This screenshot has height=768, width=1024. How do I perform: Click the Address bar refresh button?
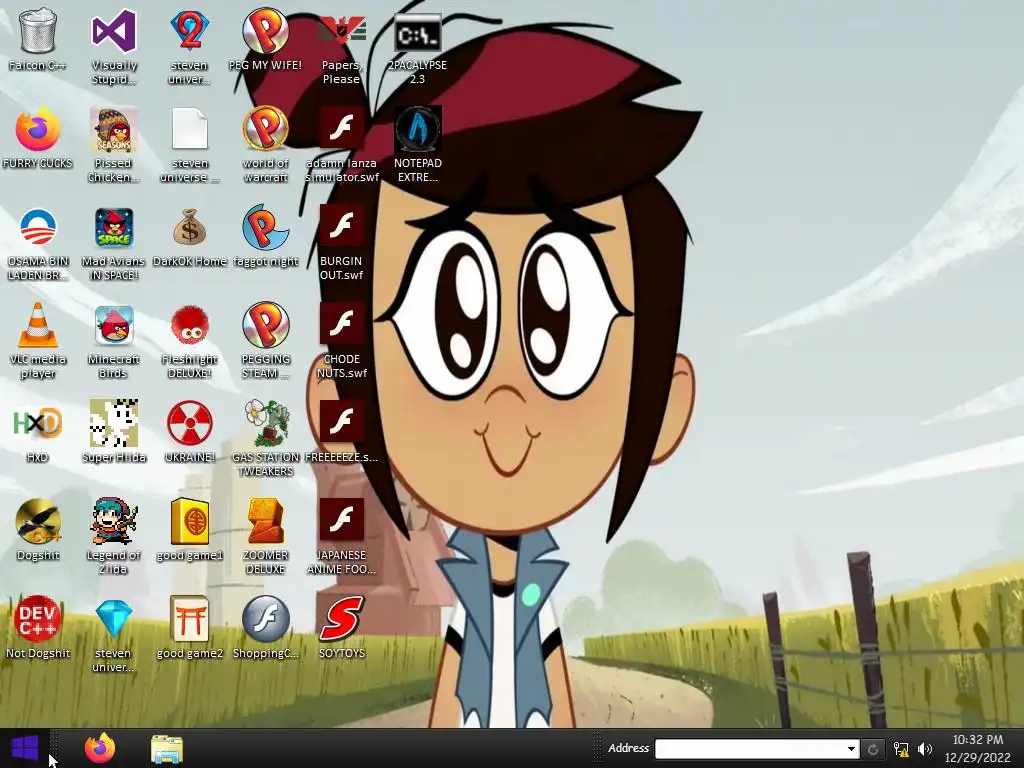click(x=872, y=749)
